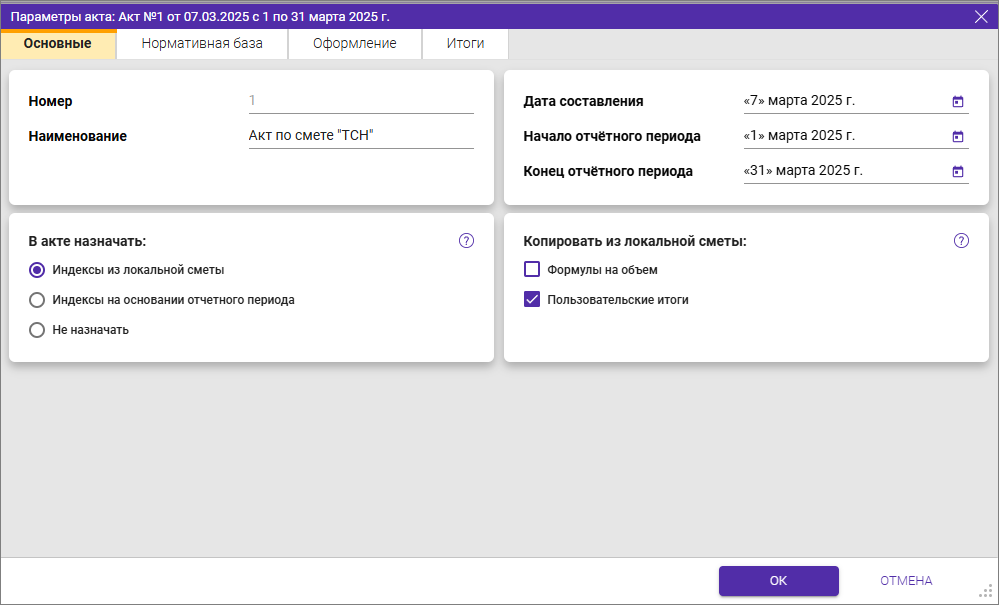This screenshot has height=605, width=999.
Task: Open calendar for Начало отчётного периода
Action: [x=957, y=136]
